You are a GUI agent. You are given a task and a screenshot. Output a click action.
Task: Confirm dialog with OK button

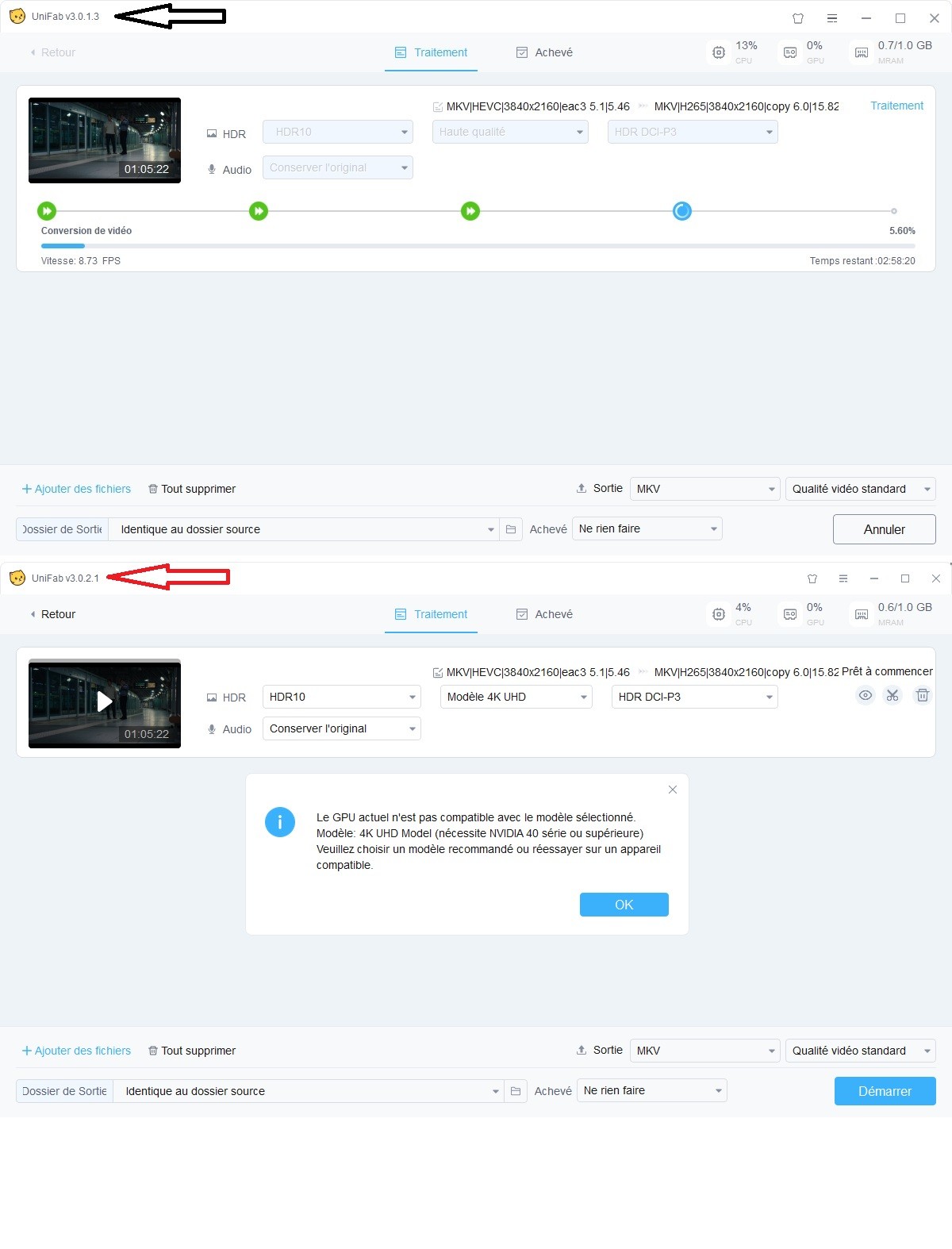point(624,905)
